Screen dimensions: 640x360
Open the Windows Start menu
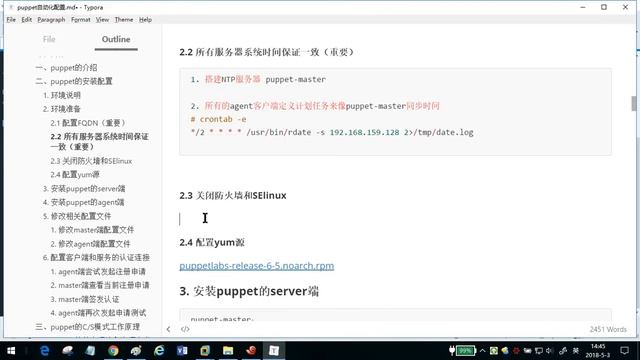[x=11, y=351]
